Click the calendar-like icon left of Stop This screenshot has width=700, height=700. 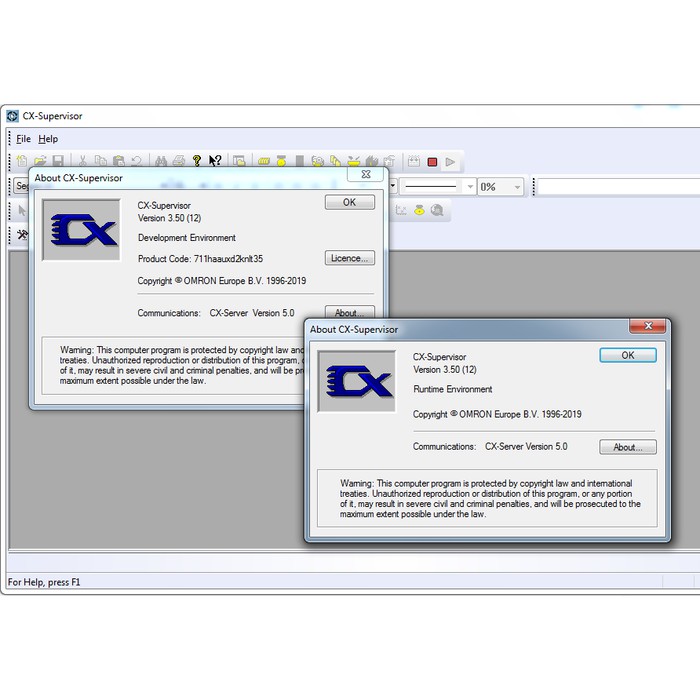pyautogui.click(x=414, y=161)
